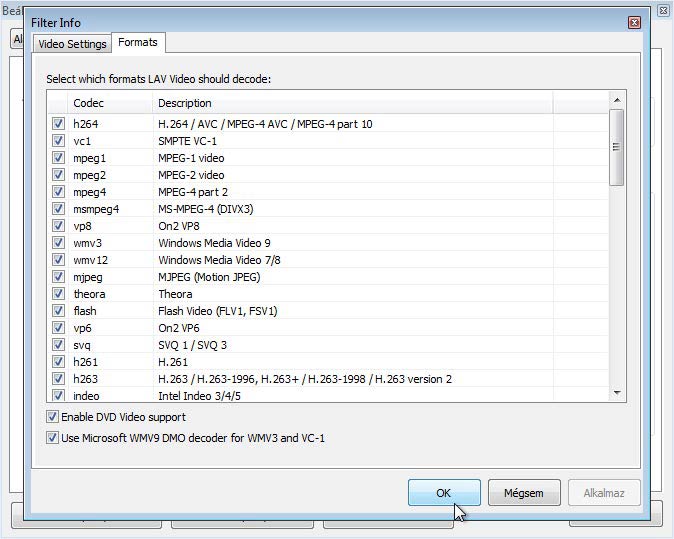Select the 'SMPTE VC-1' description

point(187,141)
